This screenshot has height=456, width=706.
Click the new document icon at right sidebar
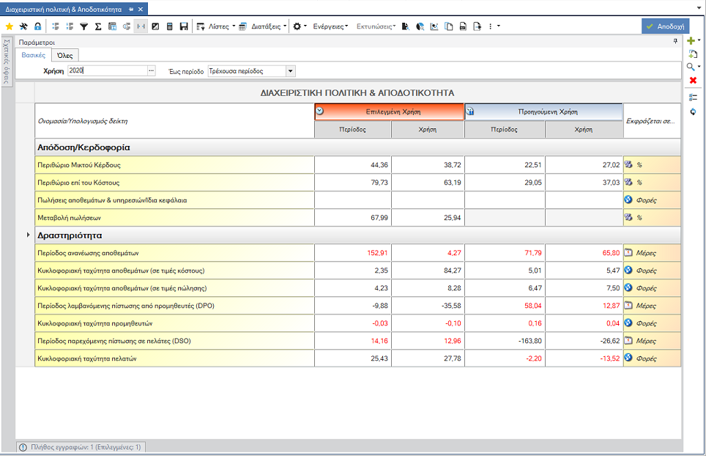693,54
